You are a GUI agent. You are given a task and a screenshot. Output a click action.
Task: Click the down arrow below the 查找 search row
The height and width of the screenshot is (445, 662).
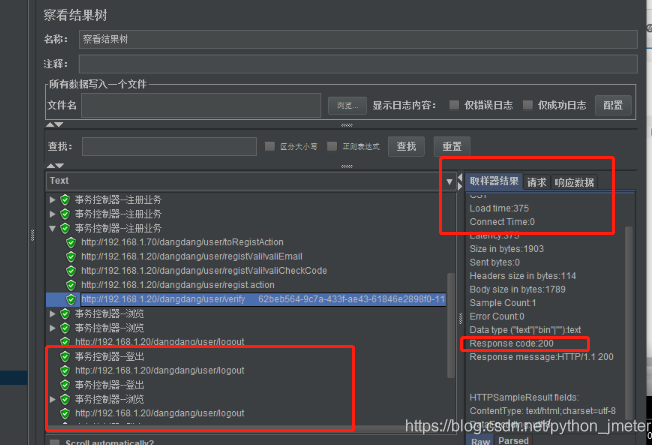click(59, 166)
